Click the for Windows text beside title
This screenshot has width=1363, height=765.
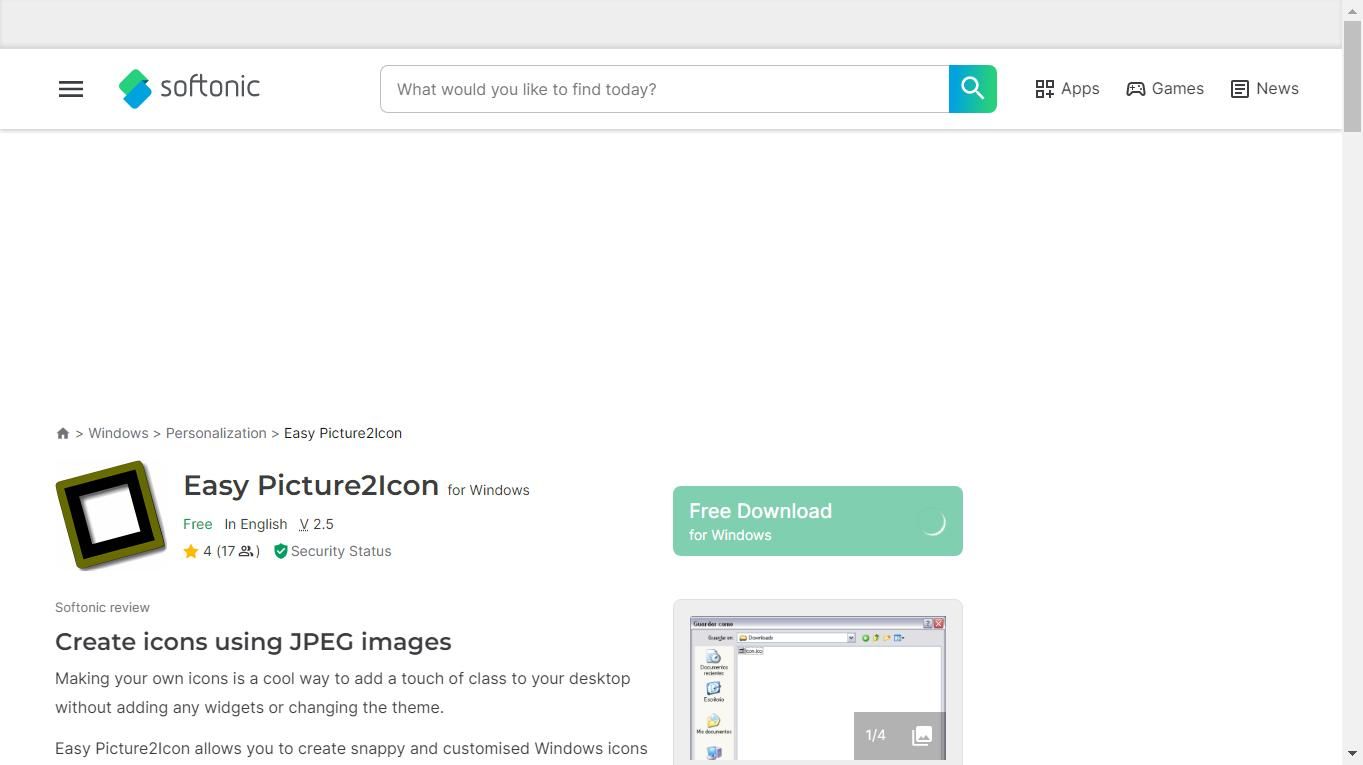(x=489, y=490)
